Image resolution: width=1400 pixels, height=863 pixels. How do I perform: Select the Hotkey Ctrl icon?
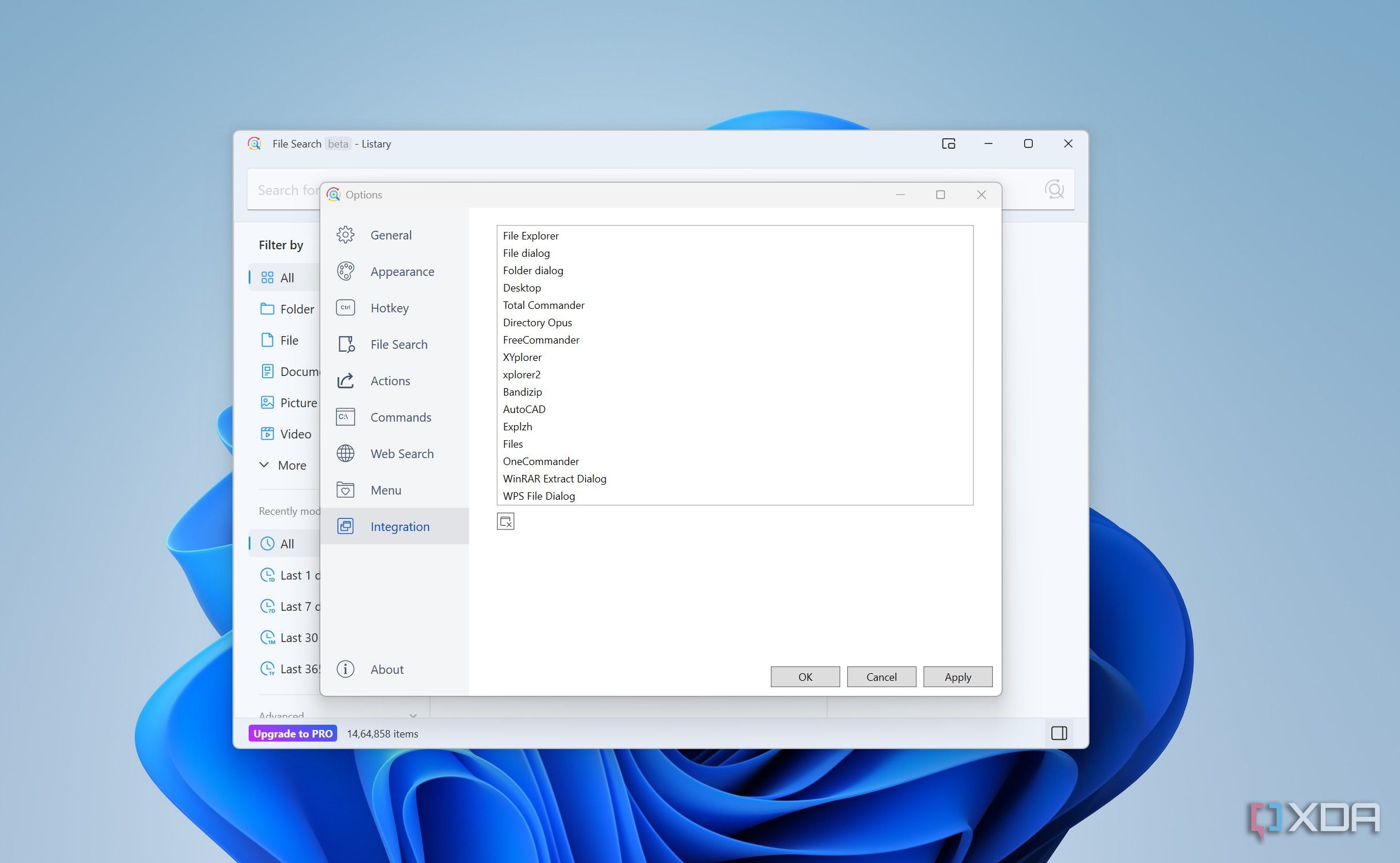(x=346, y=308)
